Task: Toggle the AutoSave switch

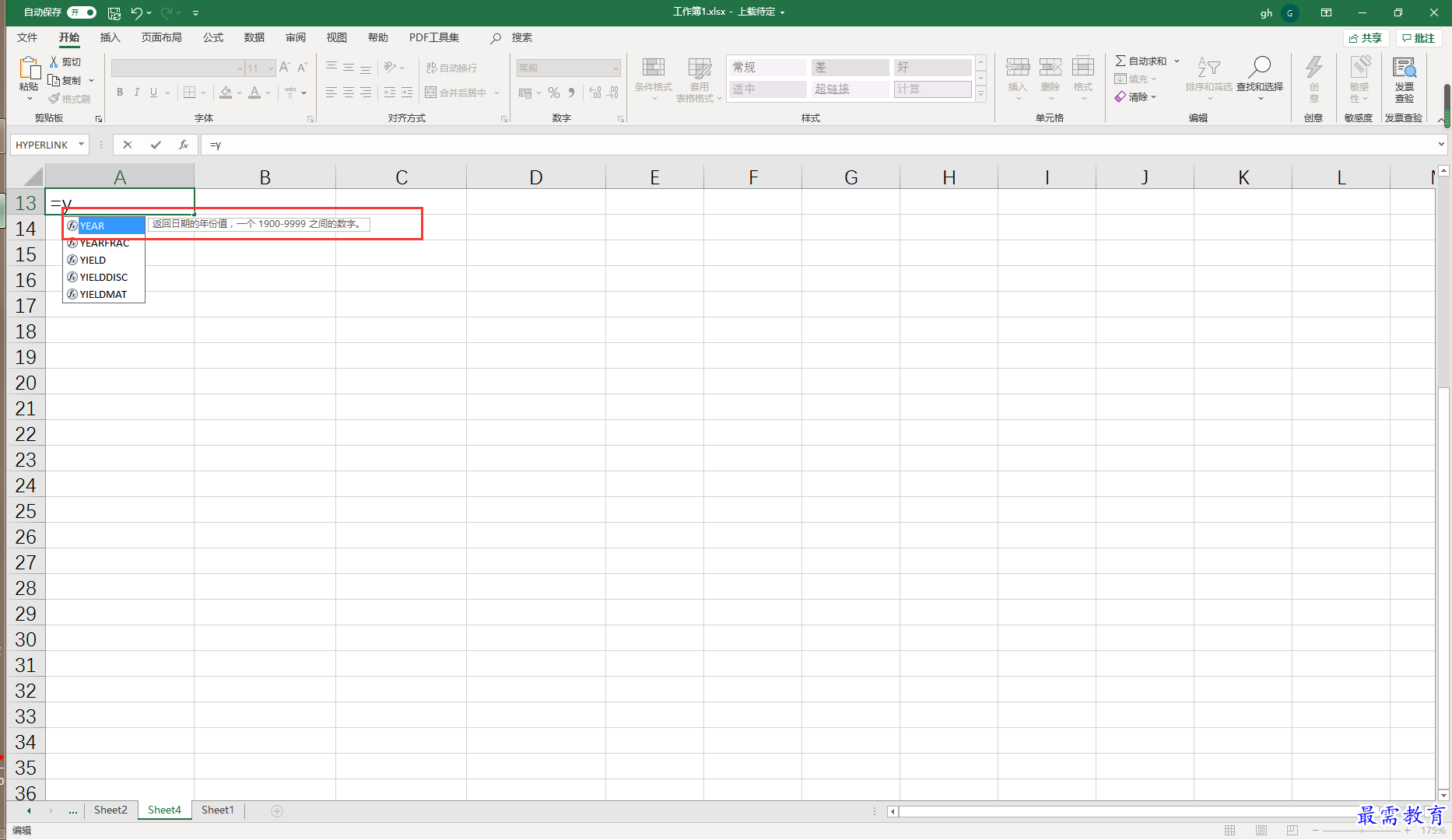Action: [x=82, y=12]
